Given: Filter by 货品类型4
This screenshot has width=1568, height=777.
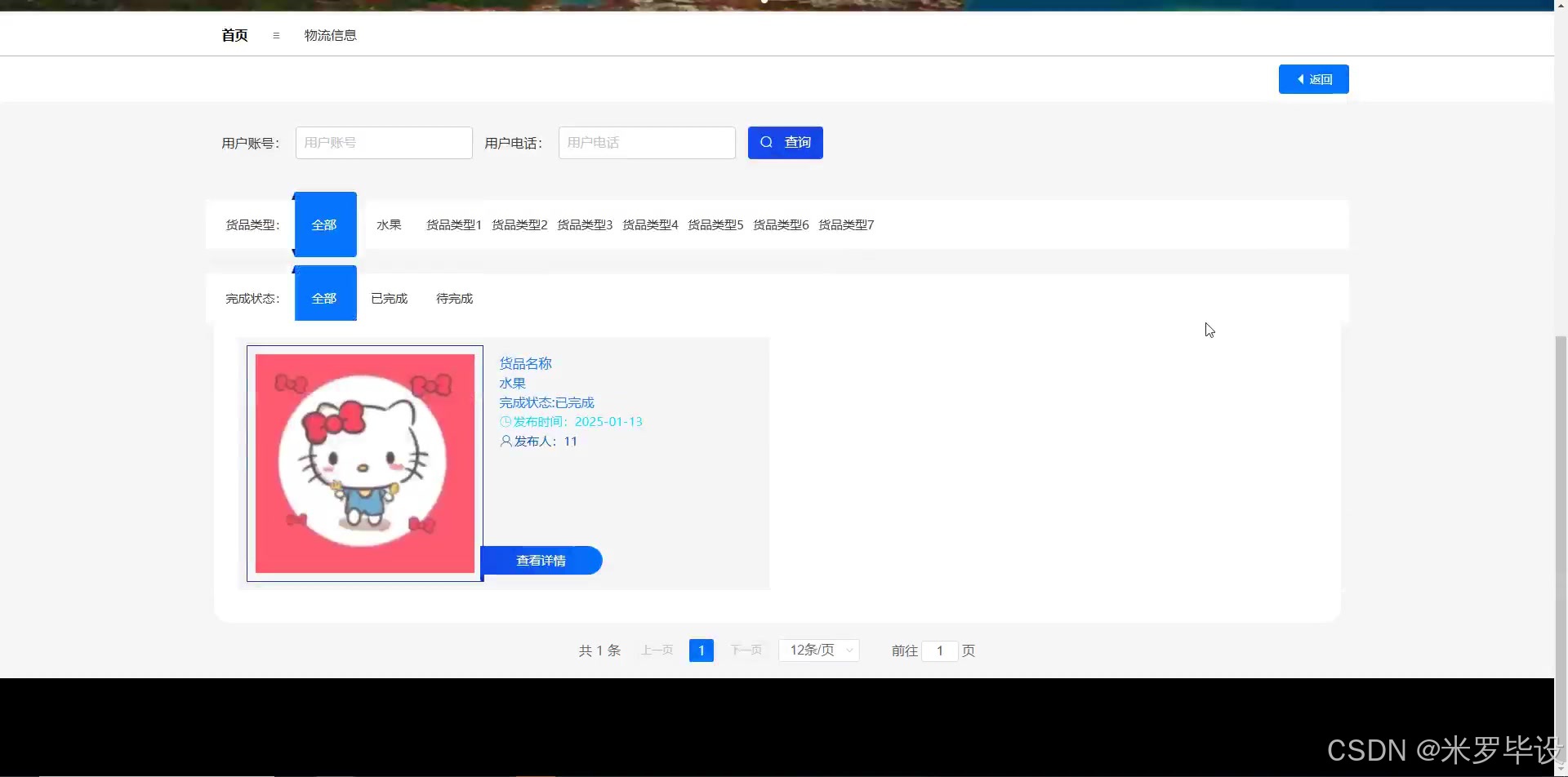Looking at the screenshot, I should [650, 224].
